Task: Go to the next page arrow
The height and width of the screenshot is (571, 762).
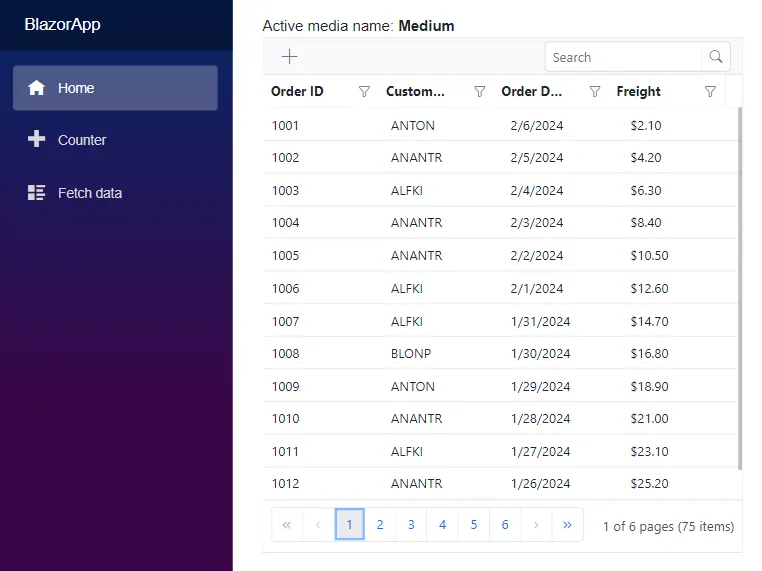Action: click(x=536, y=525)
